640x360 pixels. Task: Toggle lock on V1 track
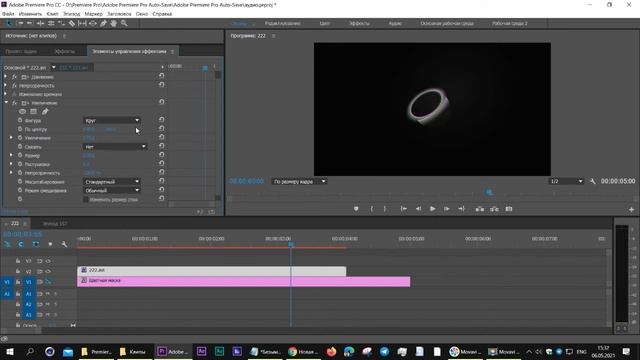[18, 282]
